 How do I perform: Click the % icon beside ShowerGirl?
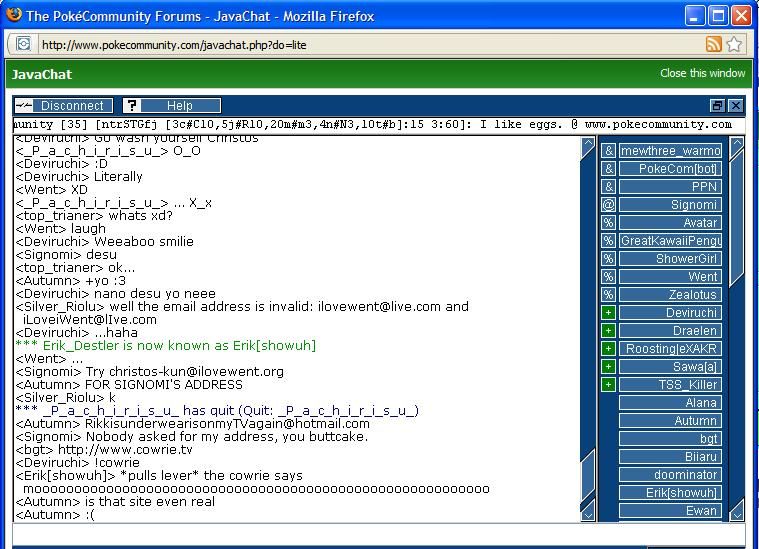[x=608, y=259]
